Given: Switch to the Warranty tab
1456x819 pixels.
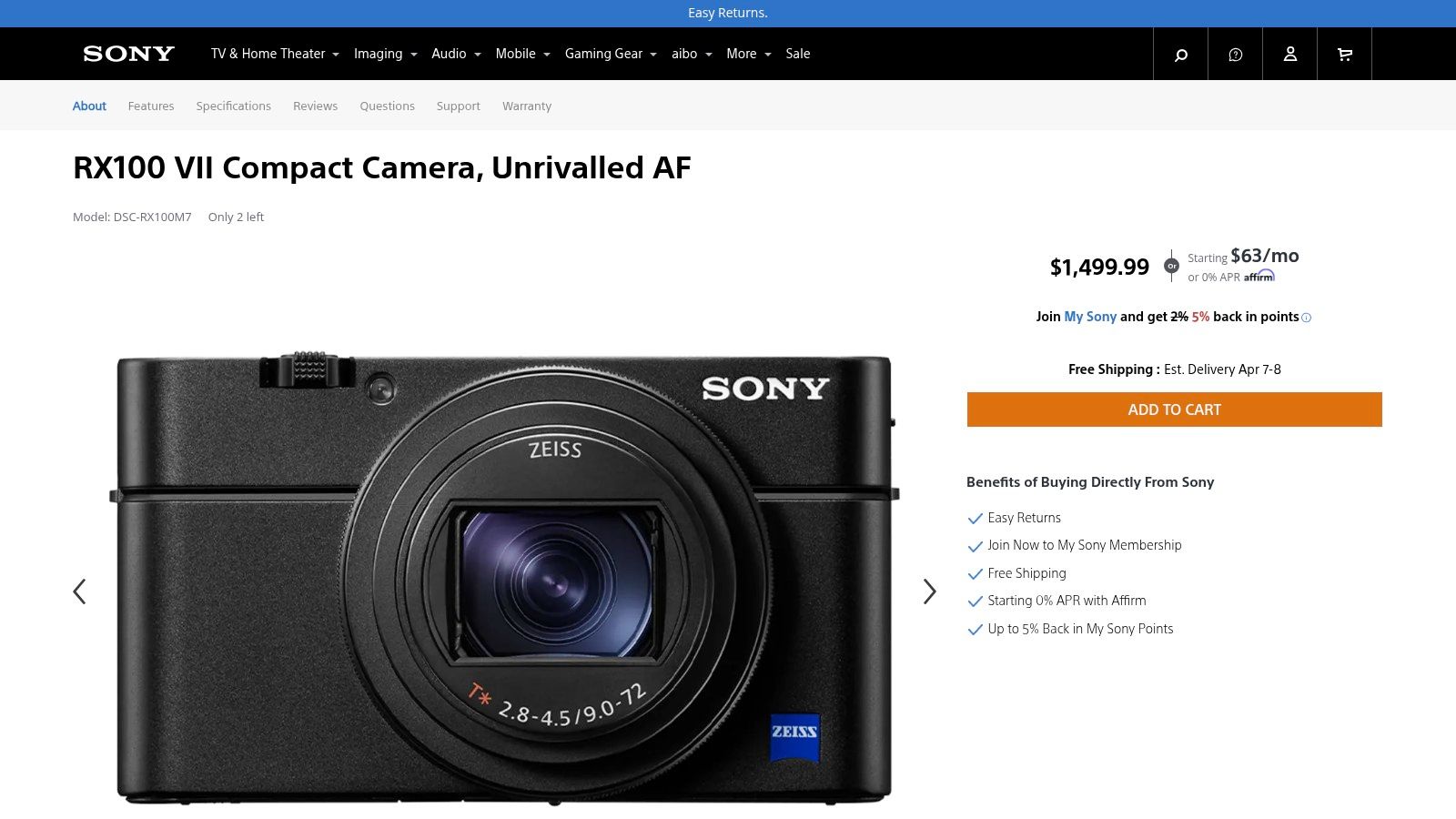Looking at the screenshot, I should [x=527, y=106].
